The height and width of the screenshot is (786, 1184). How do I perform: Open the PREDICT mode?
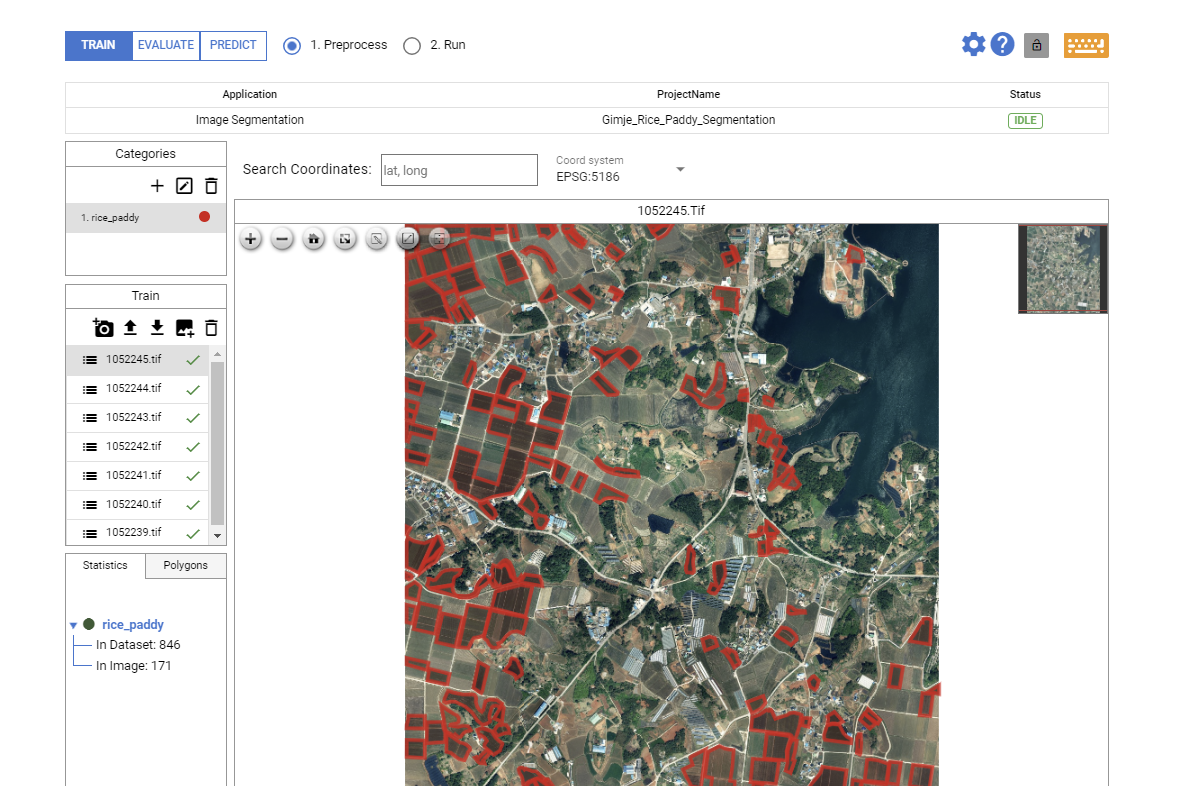coord(233,46)
